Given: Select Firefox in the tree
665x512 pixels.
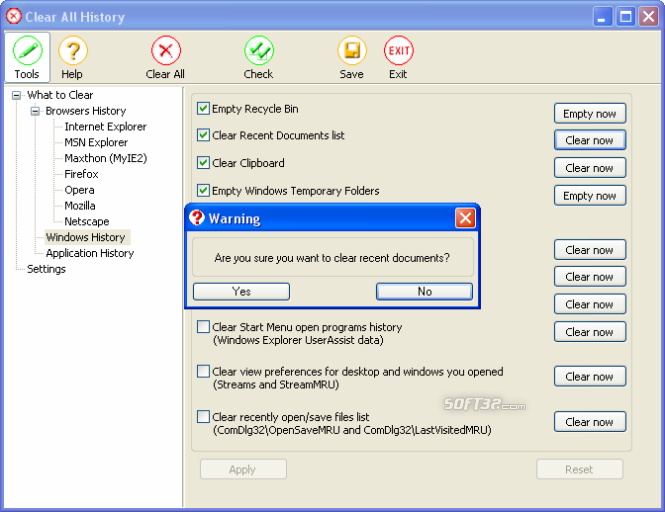Looking at the screenshot, I should [x=81, y=174].
